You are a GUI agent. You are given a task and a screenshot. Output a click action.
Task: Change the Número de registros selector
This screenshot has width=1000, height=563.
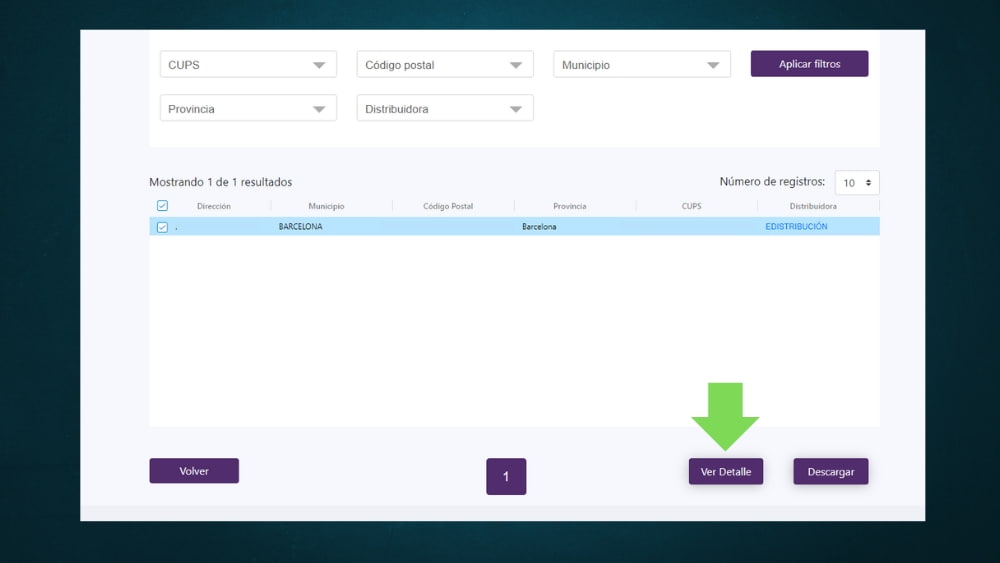click(x=857, y=183)
